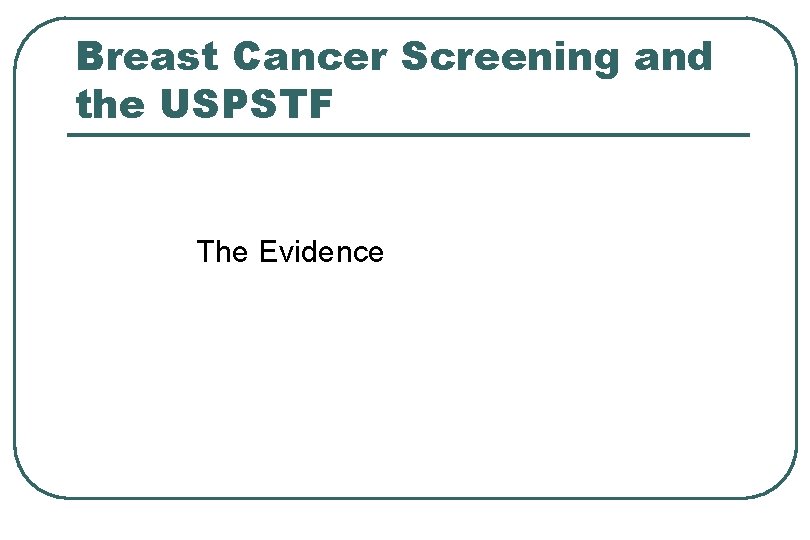Click blank space right of "The Evidence"
The width and height of the screenshot is (810, 540).
click(560, 252)
